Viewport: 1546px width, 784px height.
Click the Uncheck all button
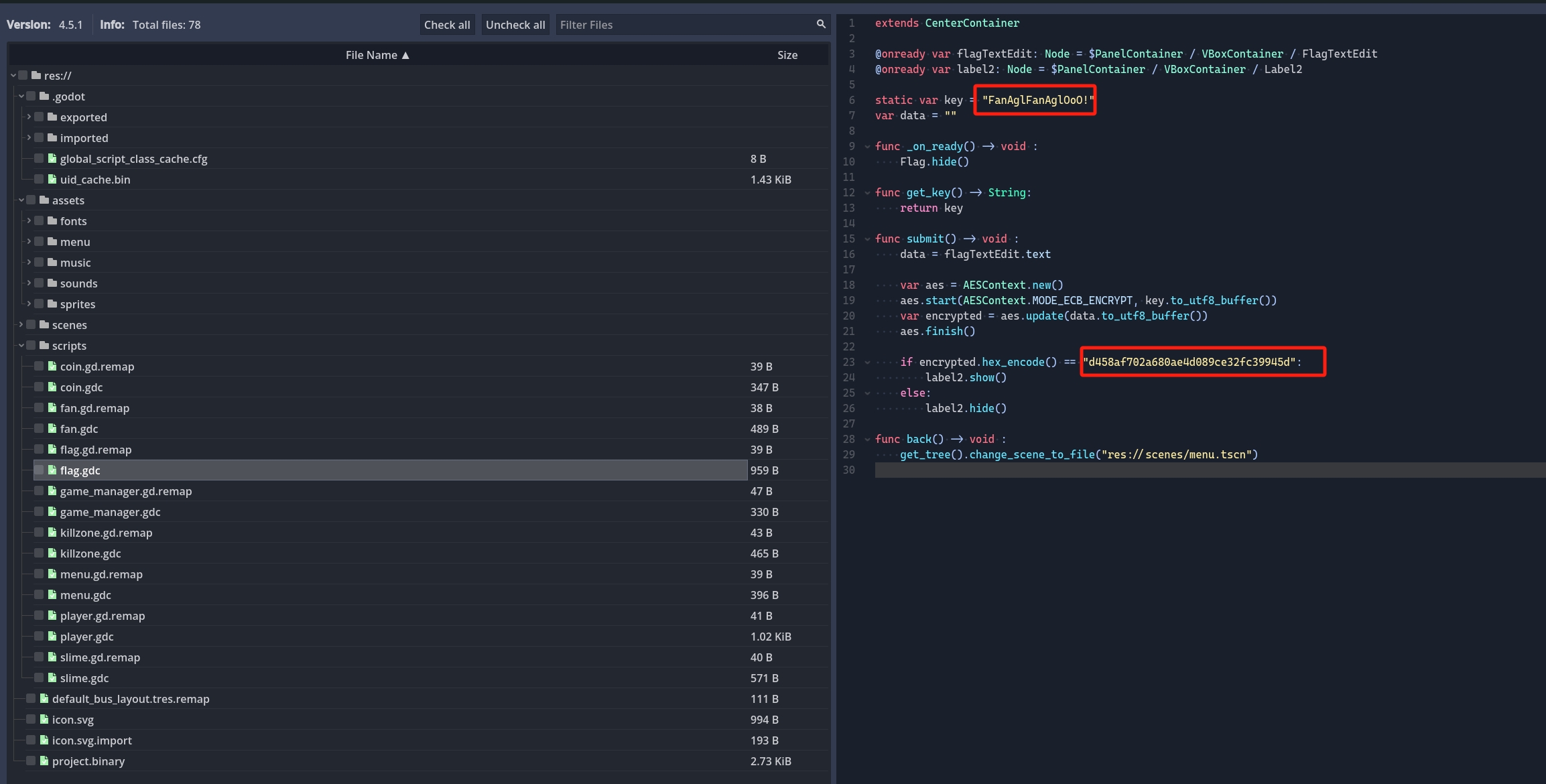click(x=515, y=25)
